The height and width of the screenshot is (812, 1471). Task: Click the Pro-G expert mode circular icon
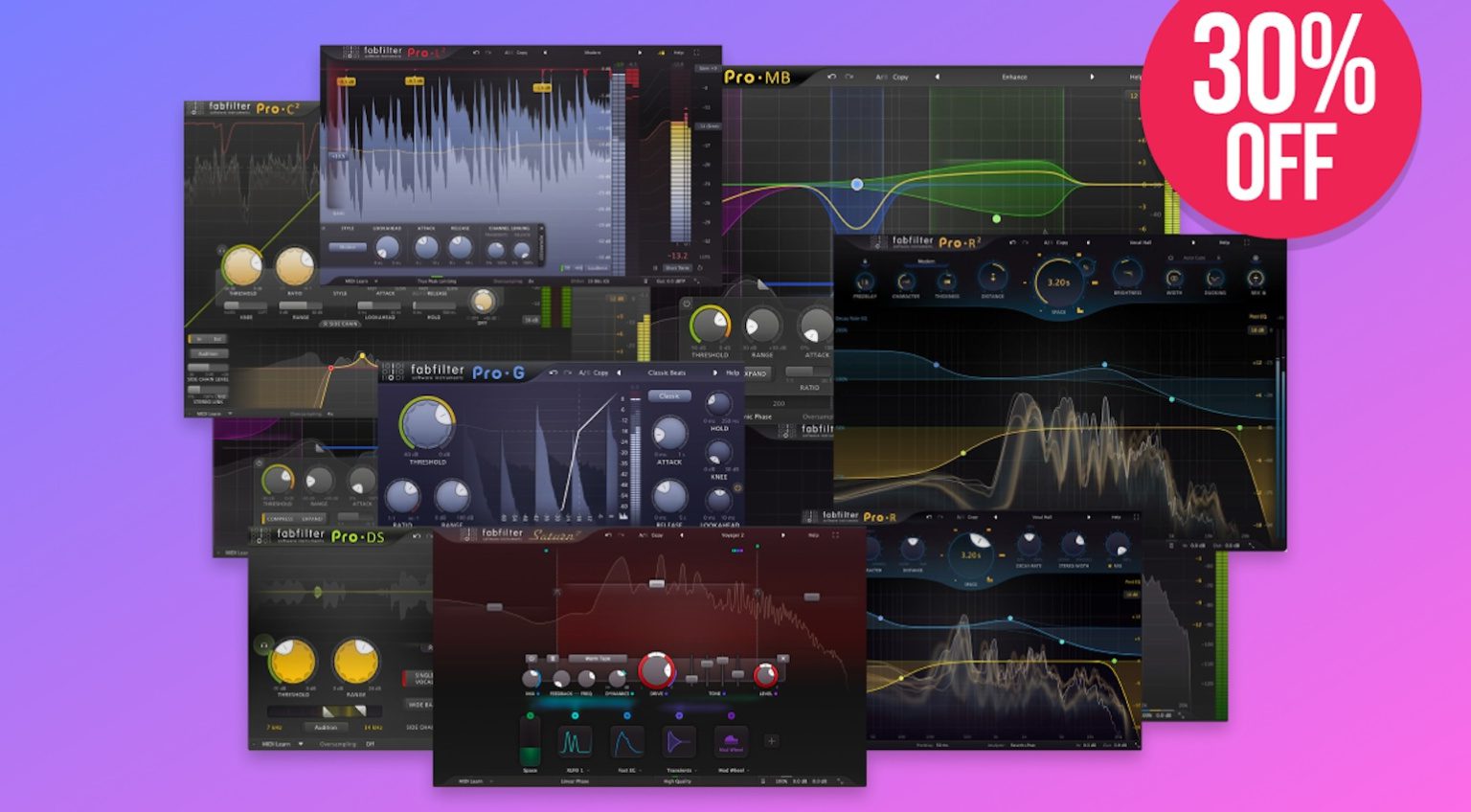tap(737, 488)
